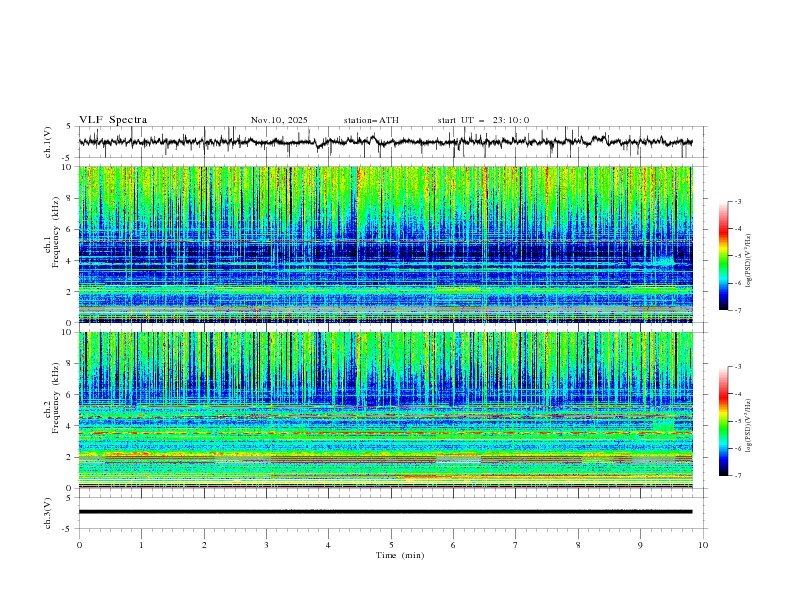Viewport: 792px width, 612px height.
Task: Click time axis tick label '2'
Action: point(204,545)
